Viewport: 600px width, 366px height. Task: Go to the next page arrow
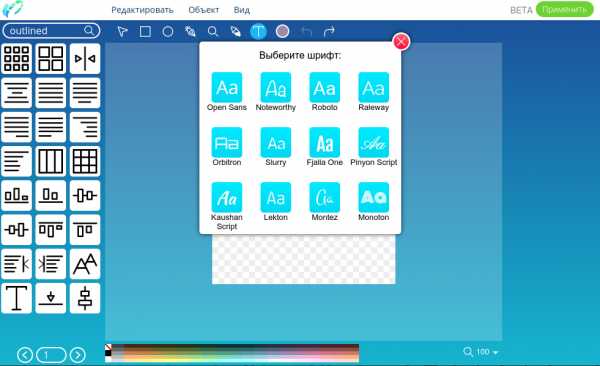78,355
